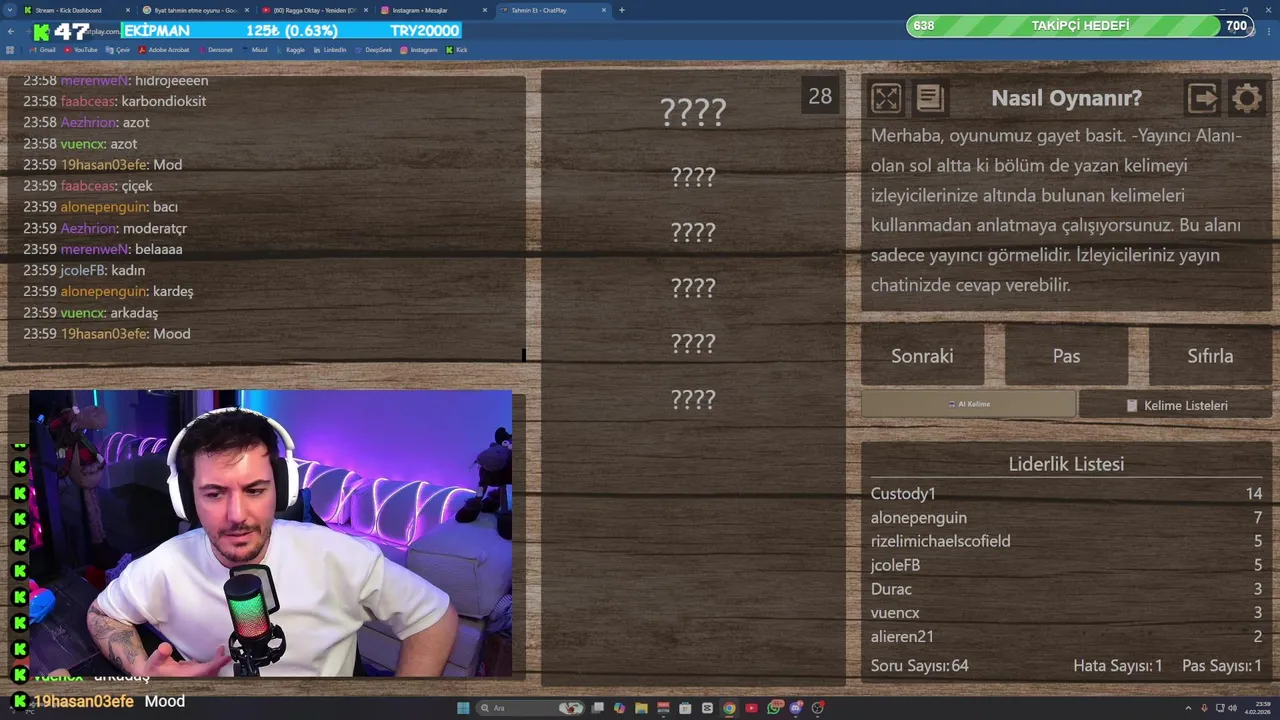Click chat message 'Aezhrion: moderatçr'
The width and height of the screenshot is (1280, 720).
[x=105, y=228]
